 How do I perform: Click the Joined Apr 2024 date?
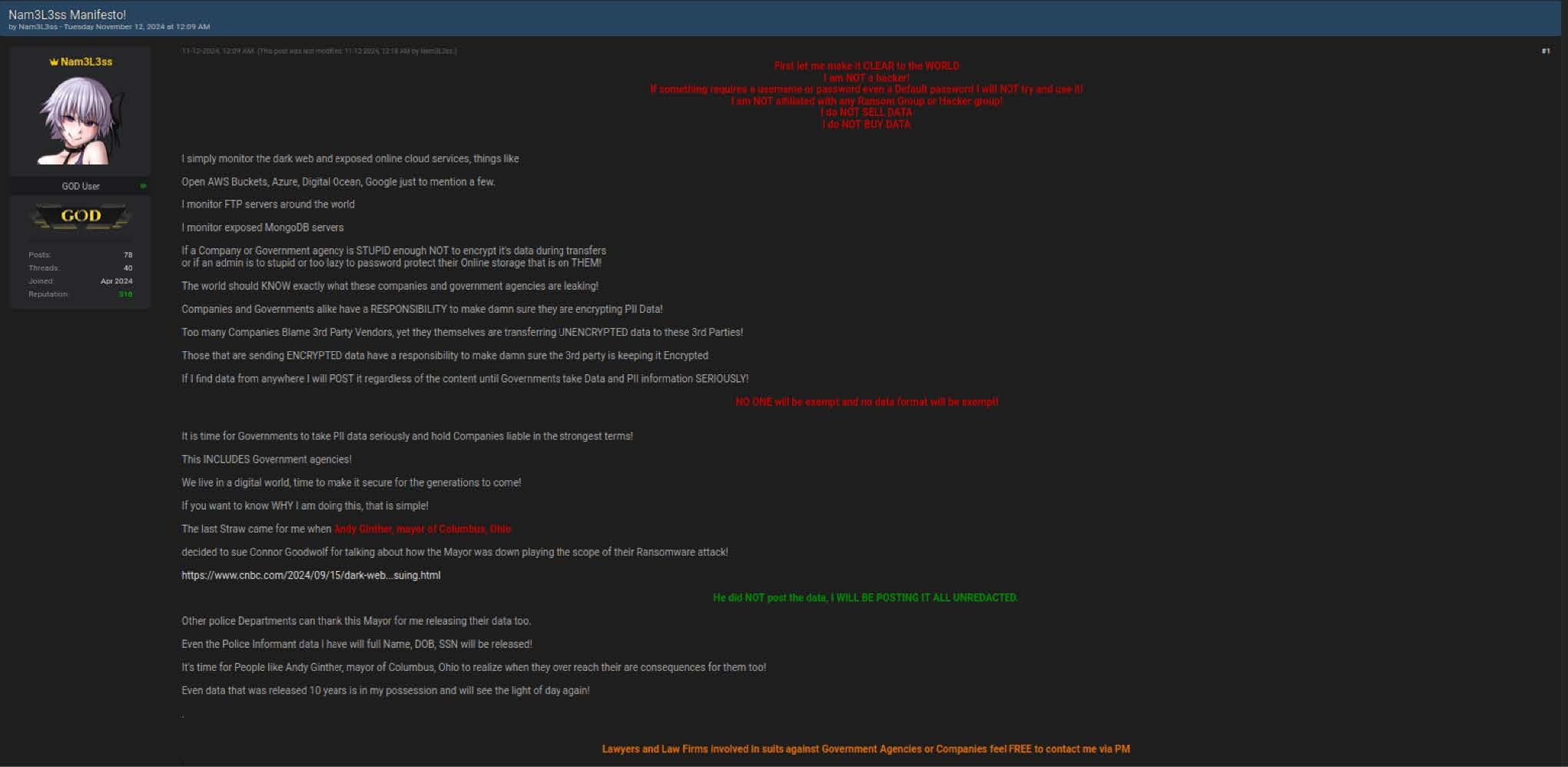(116, 281)
